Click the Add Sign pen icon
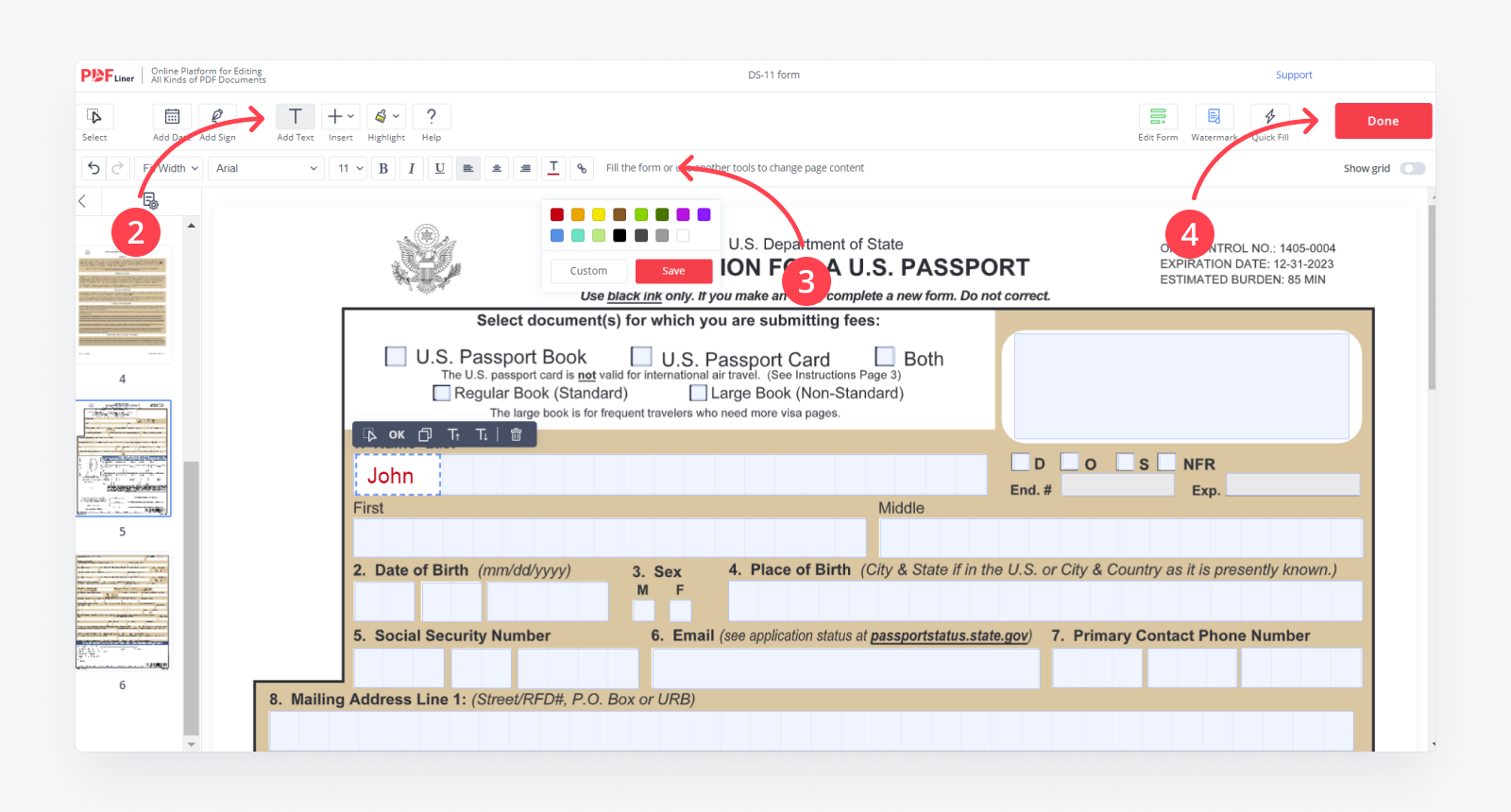This screenshot has height=812, width=1511. (x=217, y=116)
